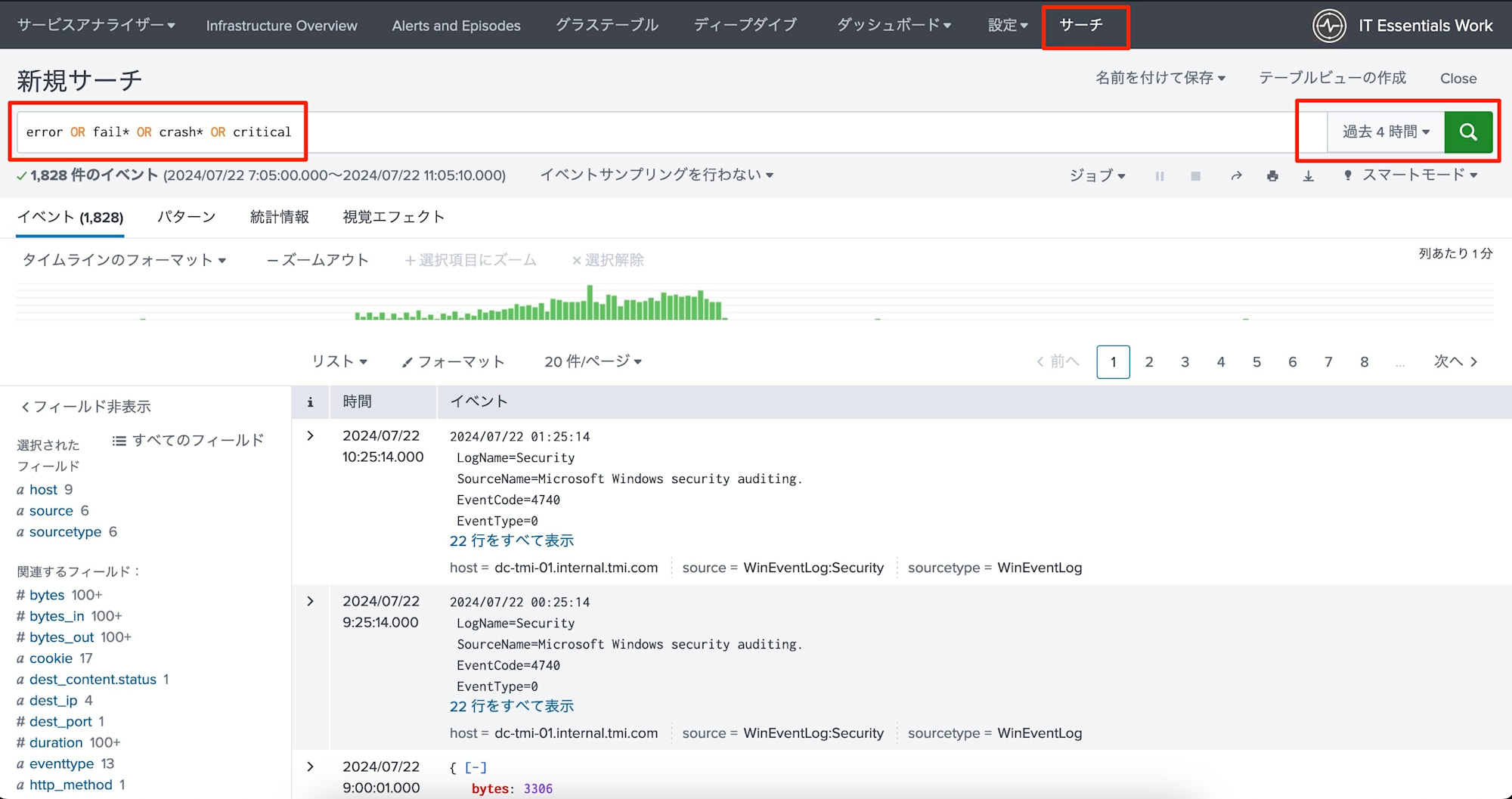This screenshot has height=799, width=1512.
Task: Open the 設定 dropdown menu
Action: pyautogui.click(x=1008, y=25)
